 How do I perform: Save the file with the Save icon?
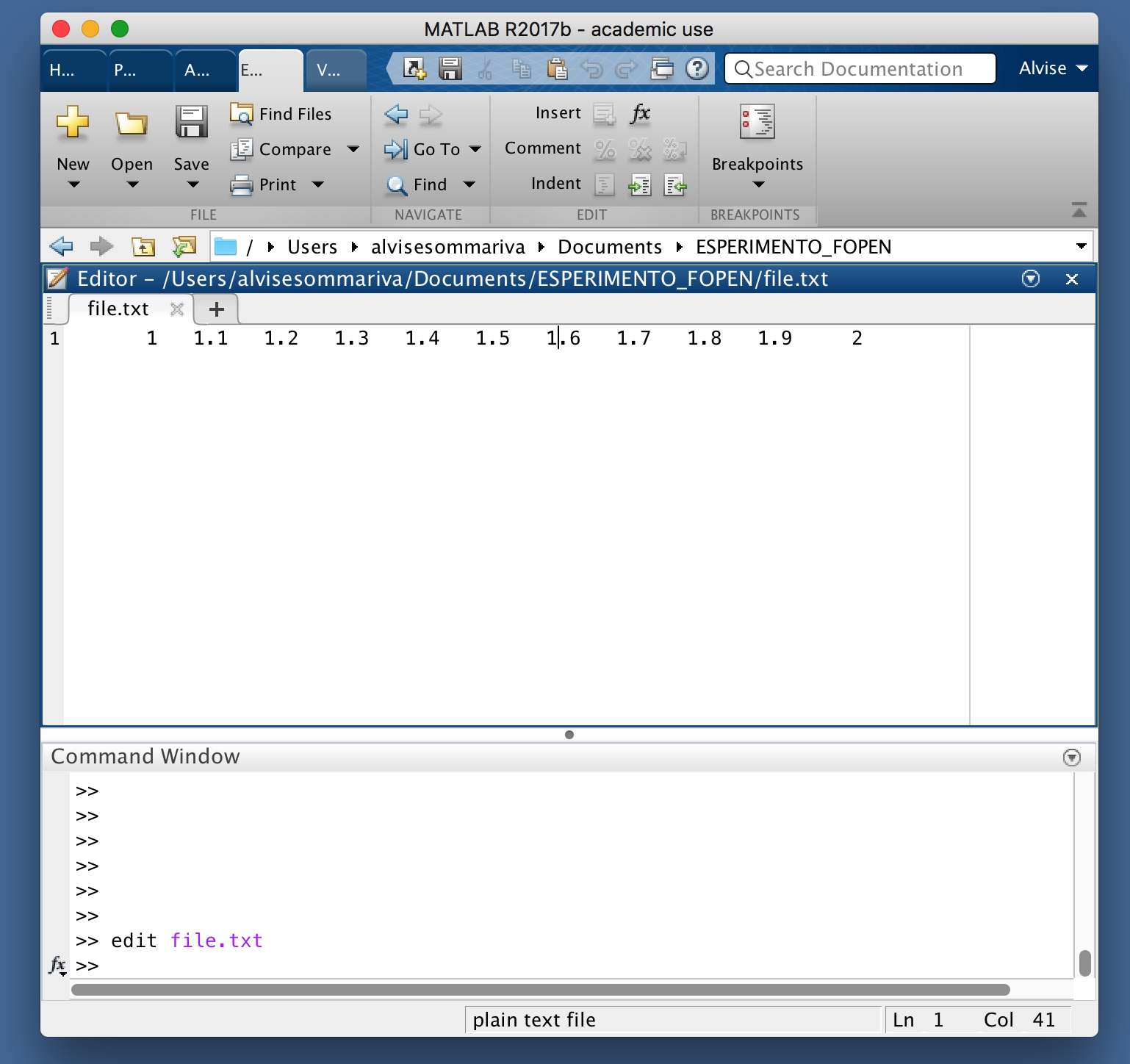click(191, 122)
